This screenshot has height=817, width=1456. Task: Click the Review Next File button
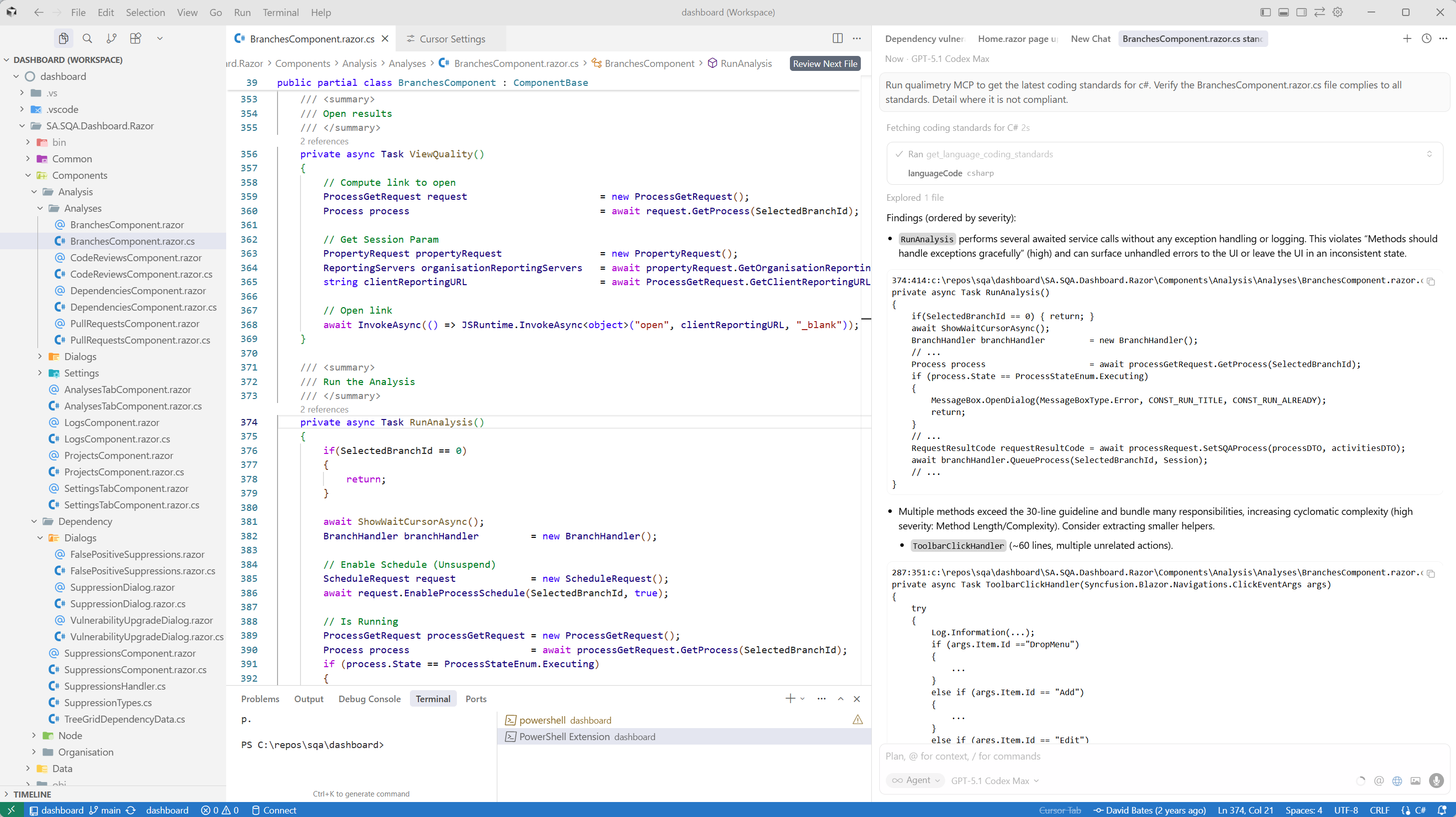pos(825,63)
